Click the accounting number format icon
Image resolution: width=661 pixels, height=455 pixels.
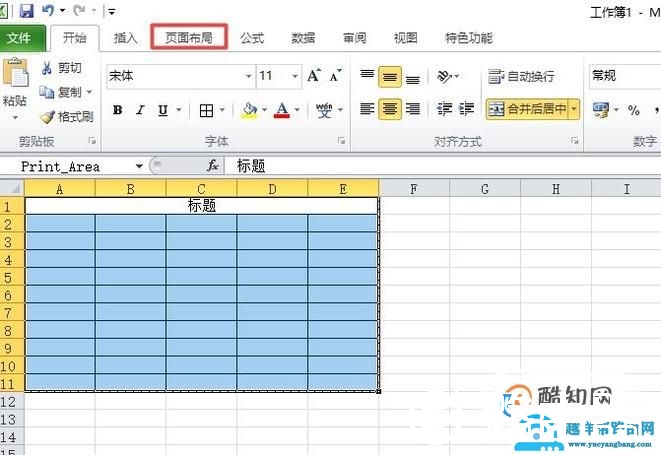[x=601, y=110]
